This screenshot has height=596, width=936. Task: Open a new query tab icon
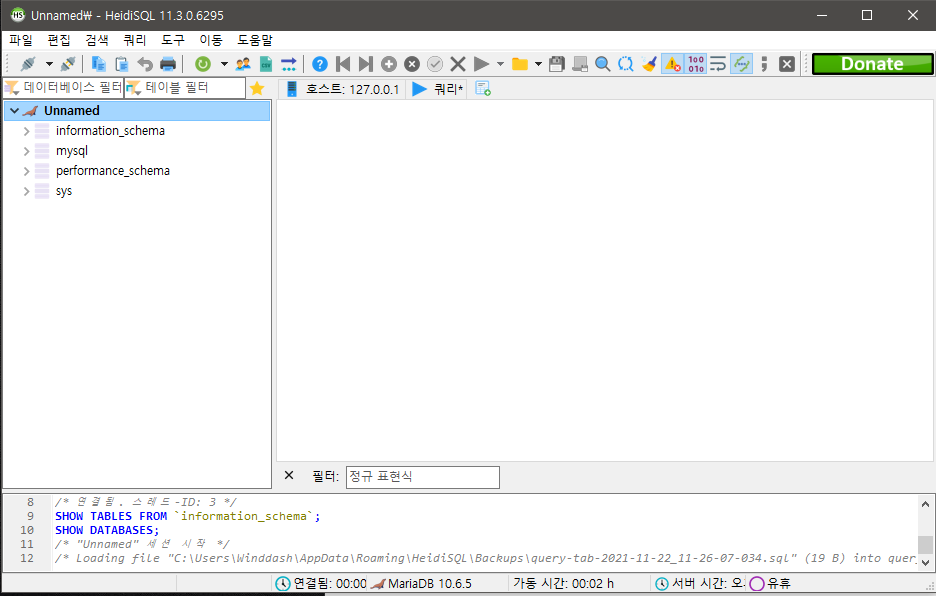483,88
